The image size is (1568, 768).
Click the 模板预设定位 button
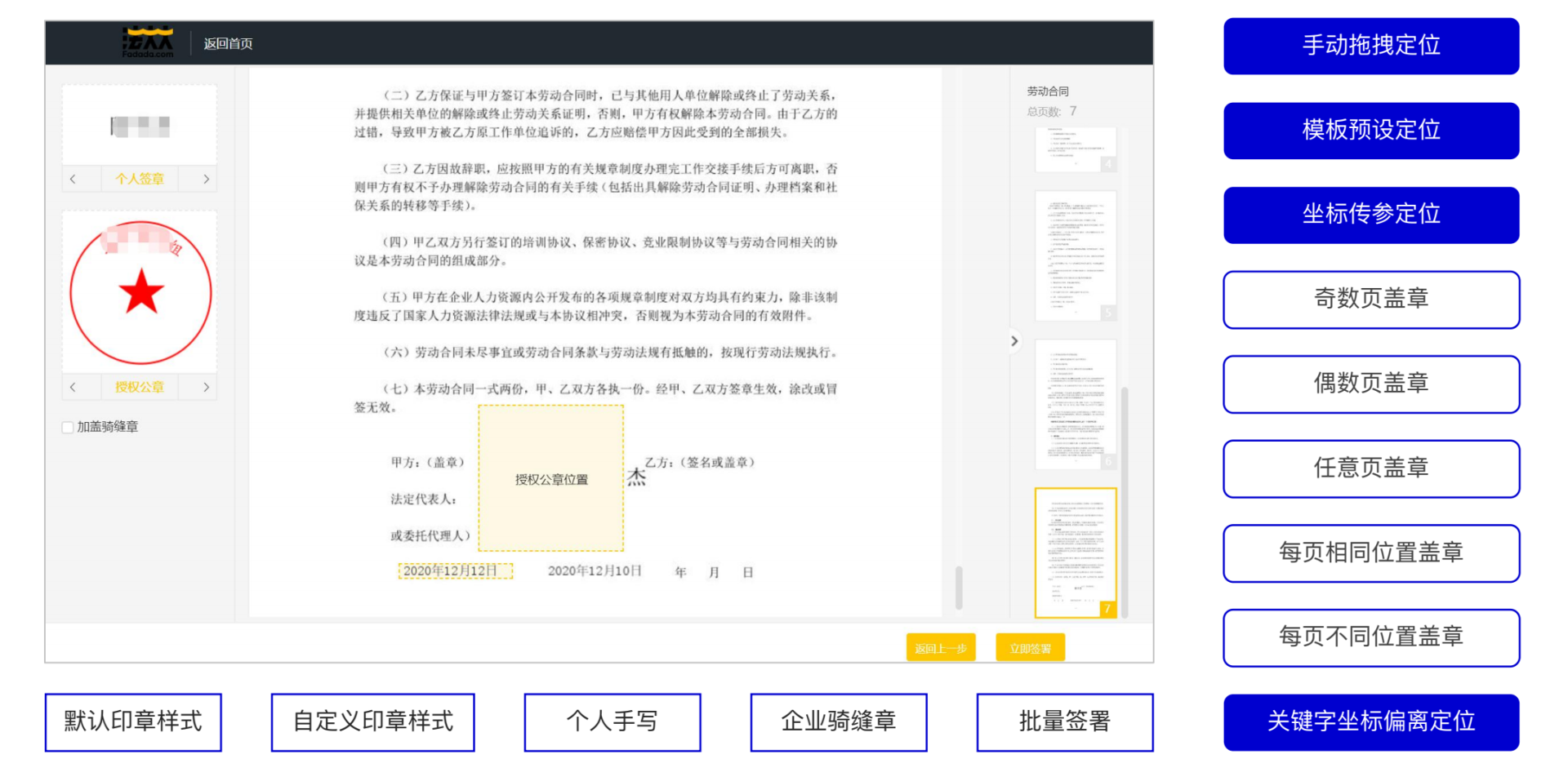tap(1371, 131)
